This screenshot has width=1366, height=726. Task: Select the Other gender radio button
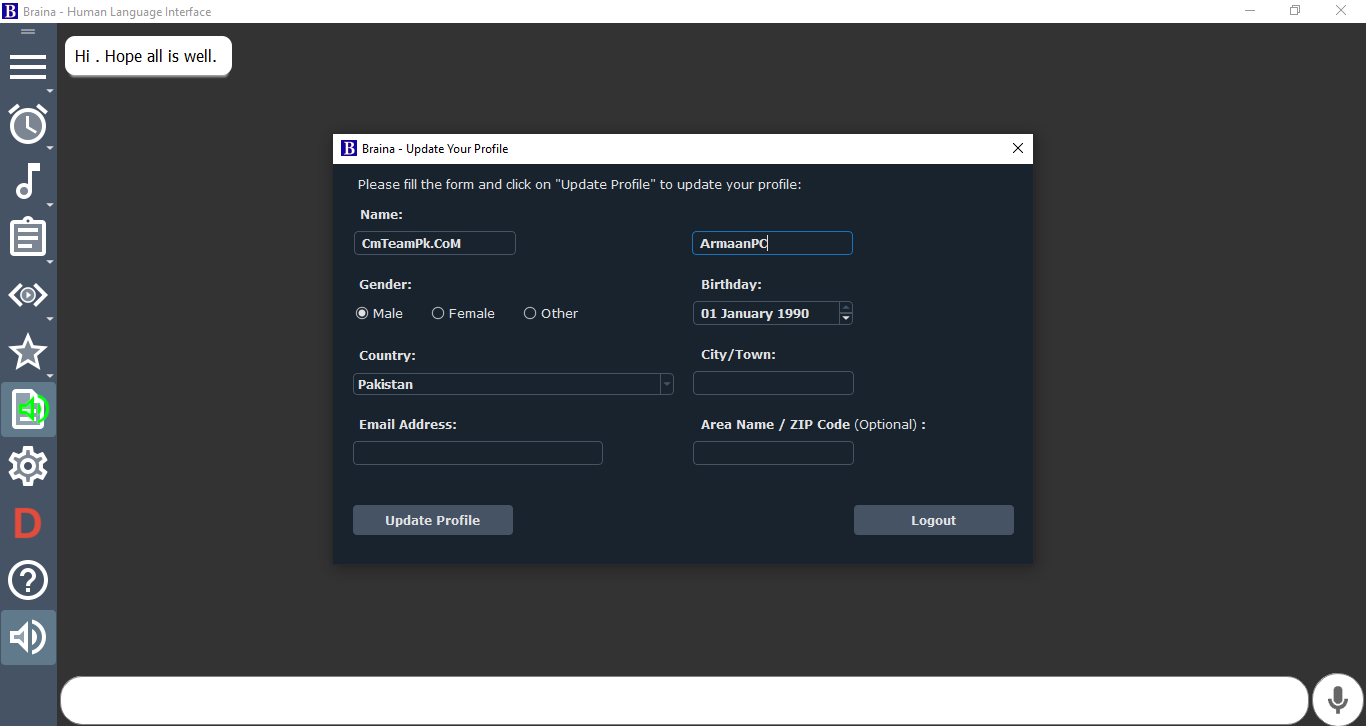tap(530, 313)
